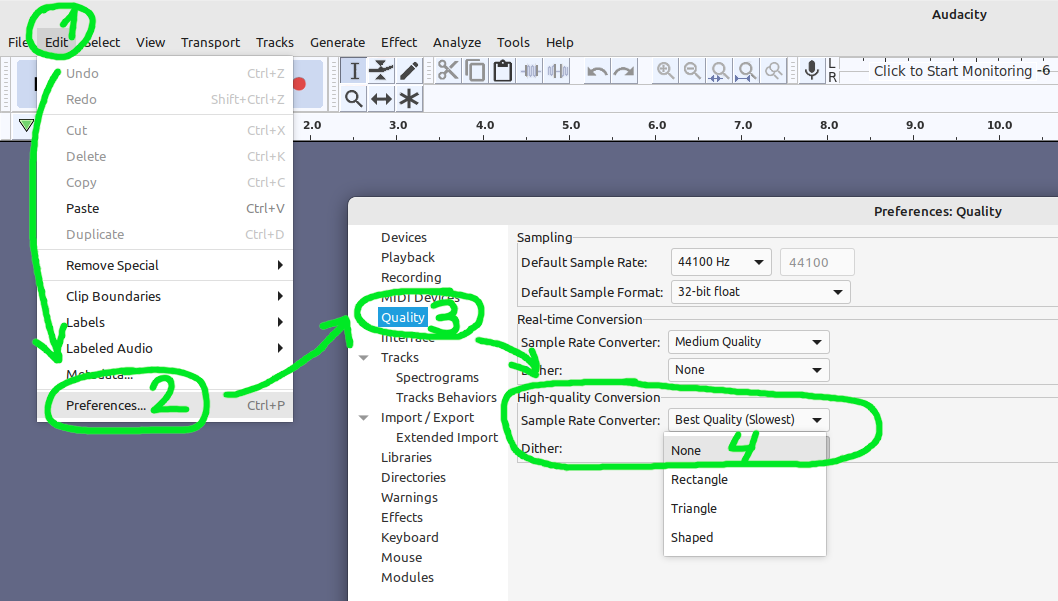
Task: Select the Envelope tool
Action: [x=381, y=71]
